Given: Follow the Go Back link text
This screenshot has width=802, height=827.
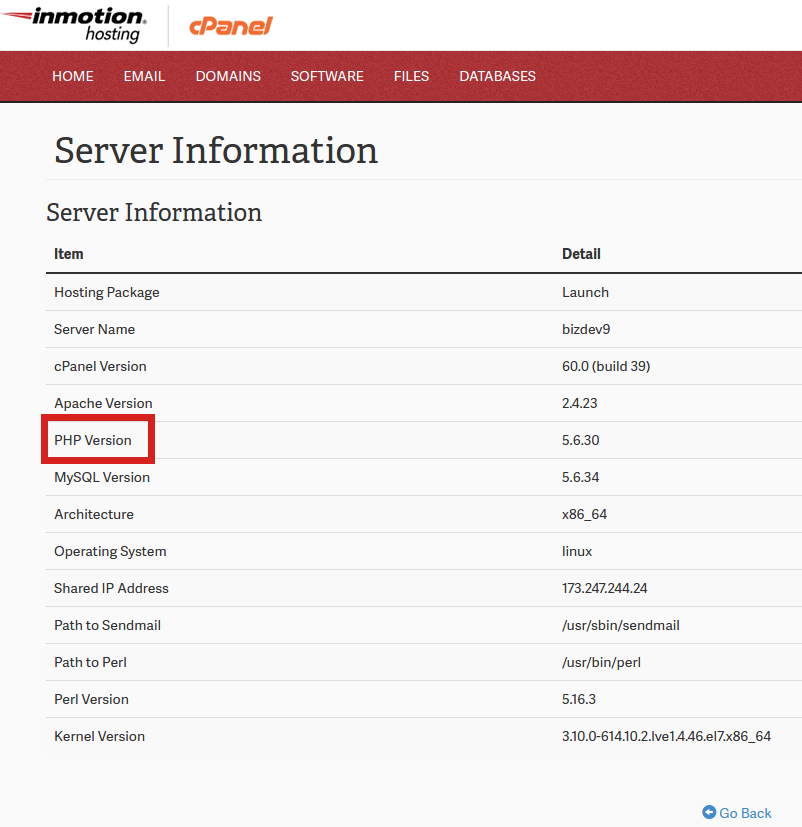Looking at the screenshot, I should (745, 813).
